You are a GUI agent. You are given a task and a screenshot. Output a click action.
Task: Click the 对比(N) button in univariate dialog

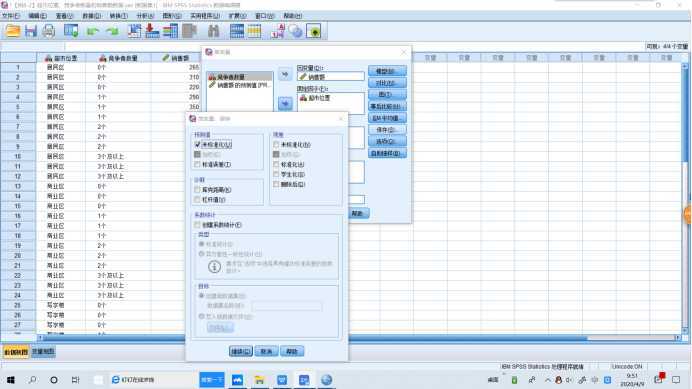click(x=387, y=83)
